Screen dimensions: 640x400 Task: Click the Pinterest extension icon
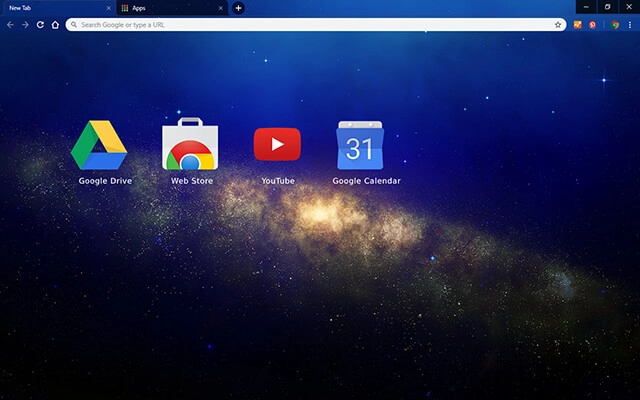pos(592,25)
